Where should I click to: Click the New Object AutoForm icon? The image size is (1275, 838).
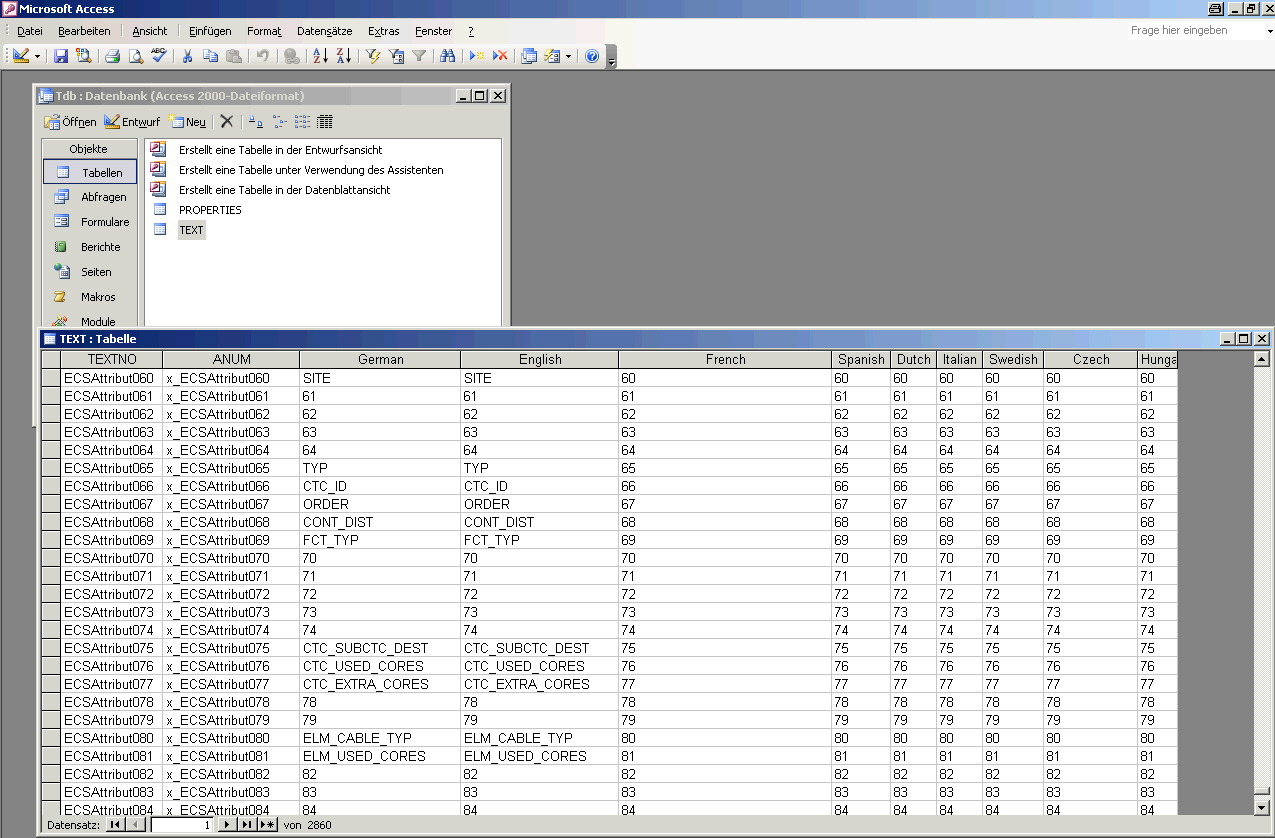(552, 56)
